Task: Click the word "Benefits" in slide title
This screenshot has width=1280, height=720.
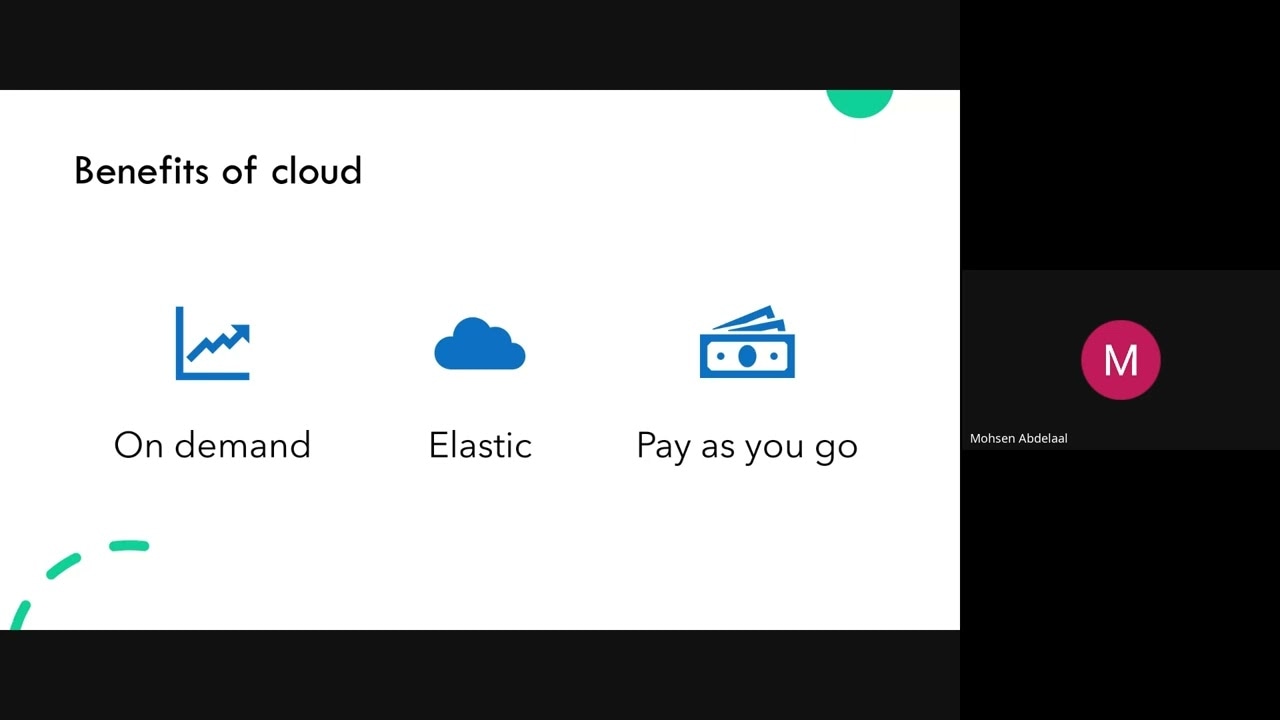Action: coord(140,171)
